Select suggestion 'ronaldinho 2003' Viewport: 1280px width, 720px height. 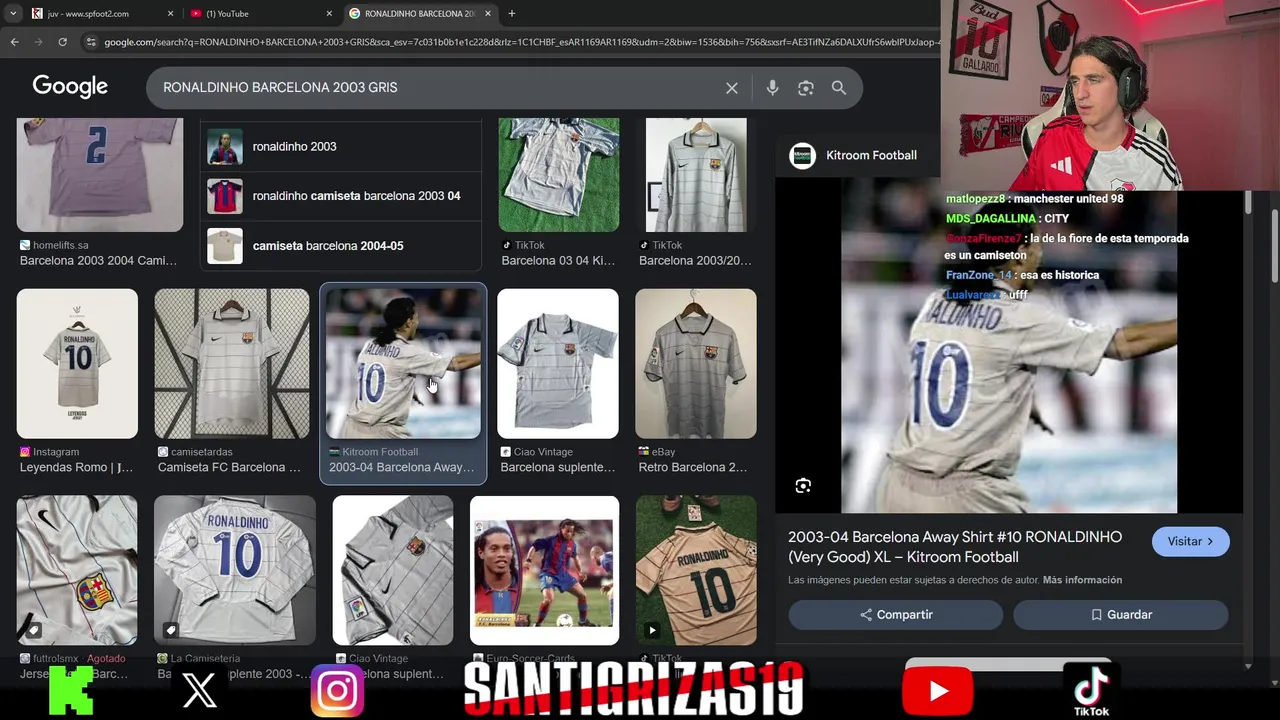click(341, 146)
